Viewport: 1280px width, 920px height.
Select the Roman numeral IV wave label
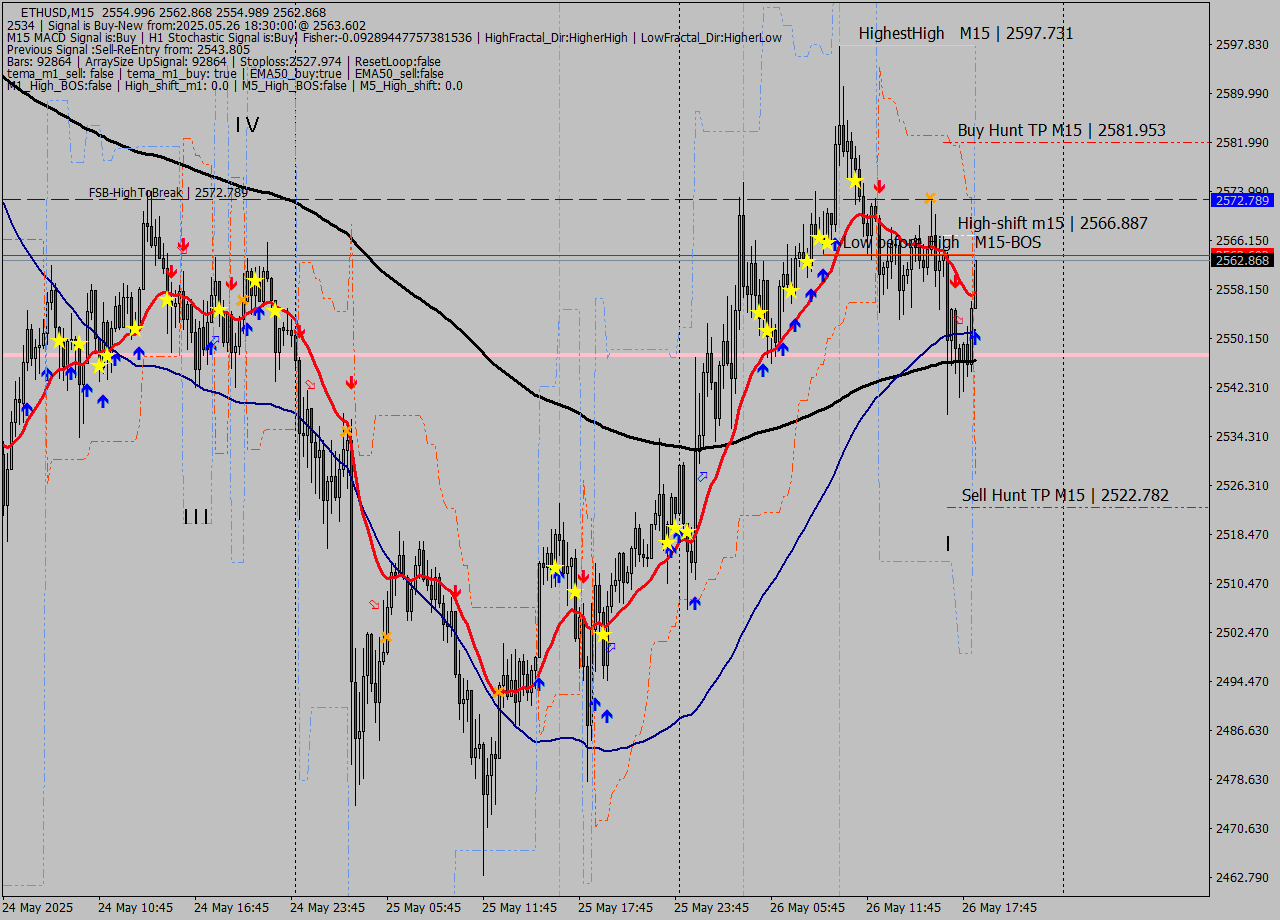pos(247,125)
